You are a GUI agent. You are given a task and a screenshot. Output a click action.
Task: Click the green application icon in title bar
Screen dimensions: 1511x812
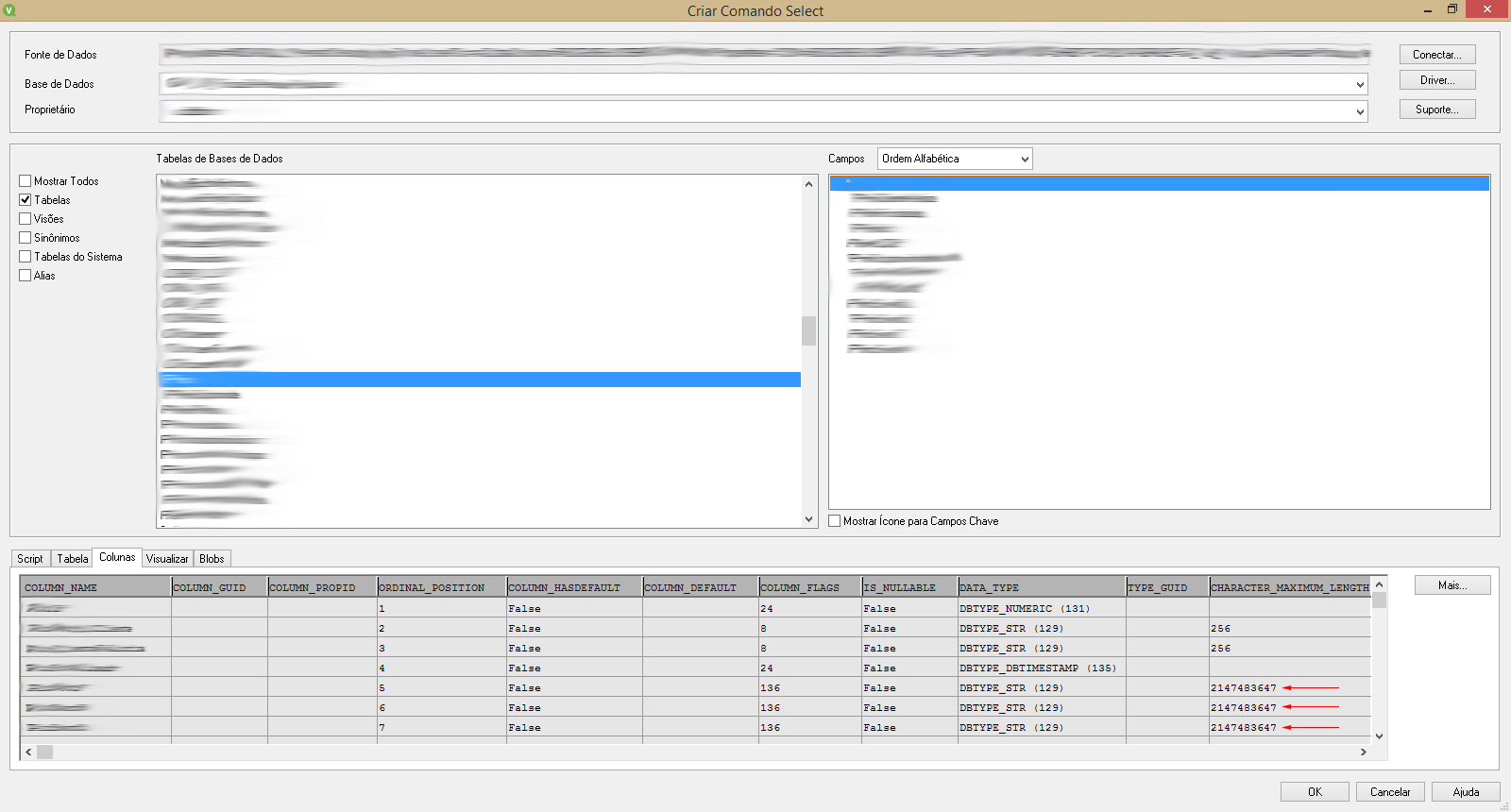(x=9, y=10)
